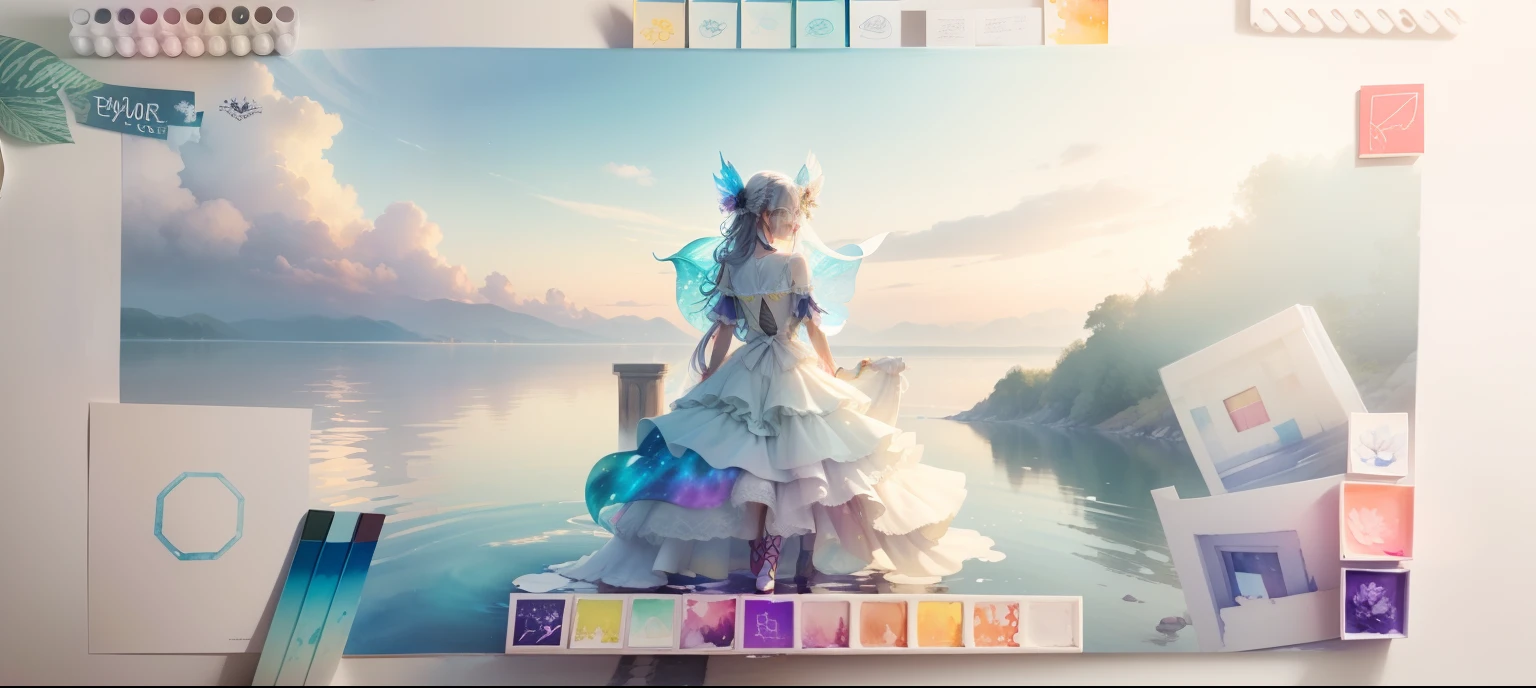This screenshot has width=1536, height=688.
Task: Click the blank white swatch ending the bottom strip
Action: 1051,624
